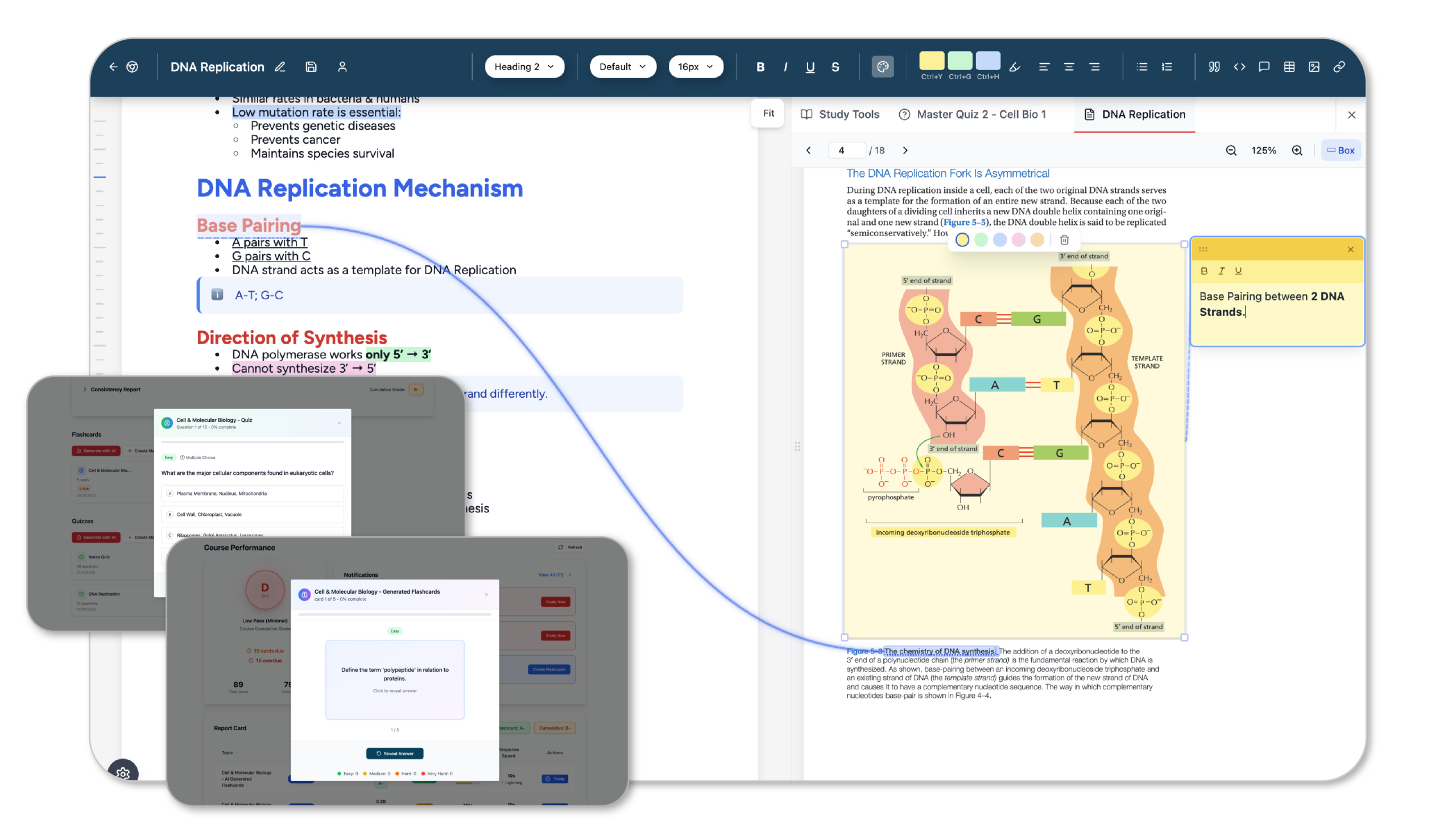Open the insert table tool

click(x=1288, y=67)
